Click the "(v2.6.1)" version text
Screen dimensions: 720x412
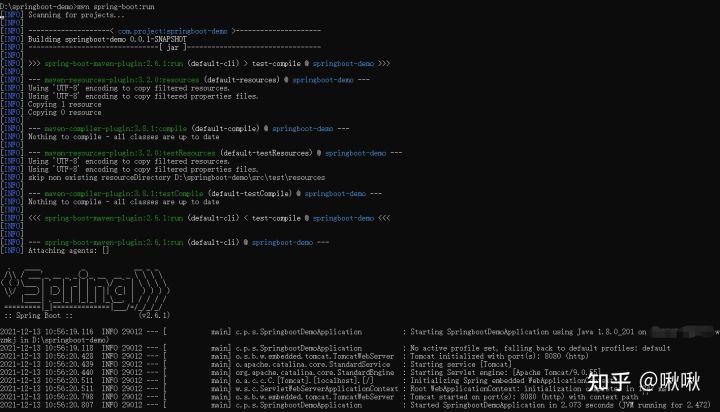pos(154,316)
